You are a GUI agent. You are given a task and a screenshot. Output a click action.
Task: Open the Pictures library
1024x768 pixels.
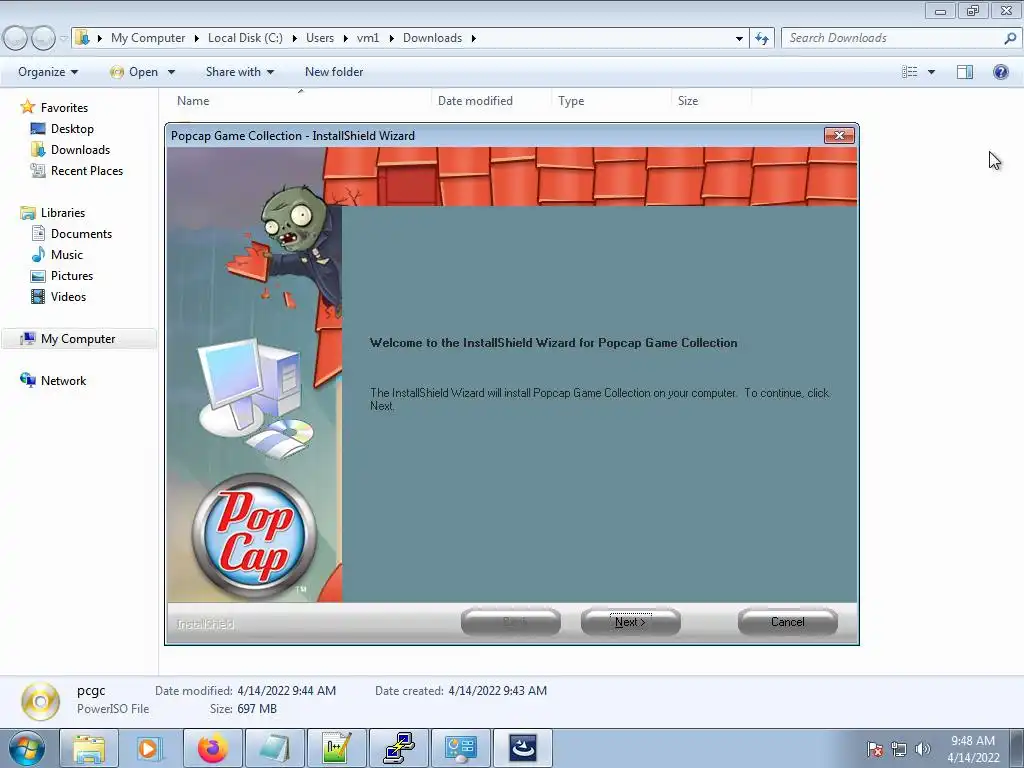point(72,276)
